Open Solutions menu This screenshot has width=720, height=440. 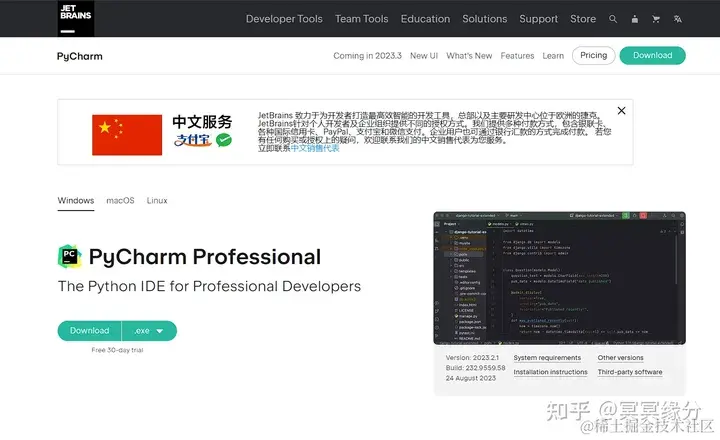(x=484, y=19)
